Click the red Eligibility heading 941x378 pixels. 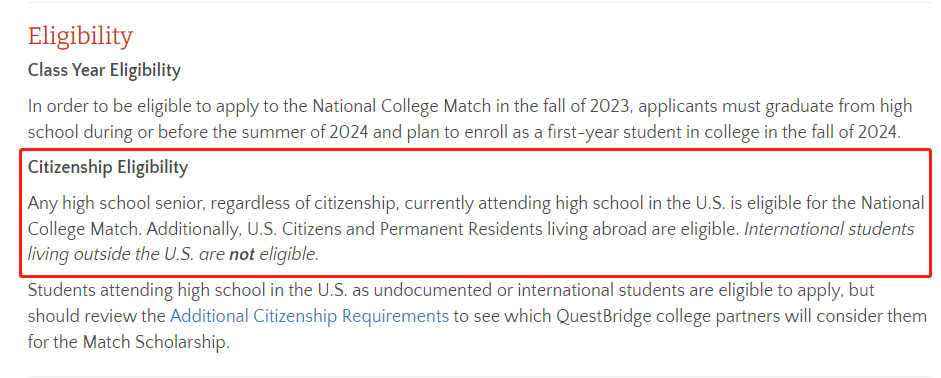[80, 37]
